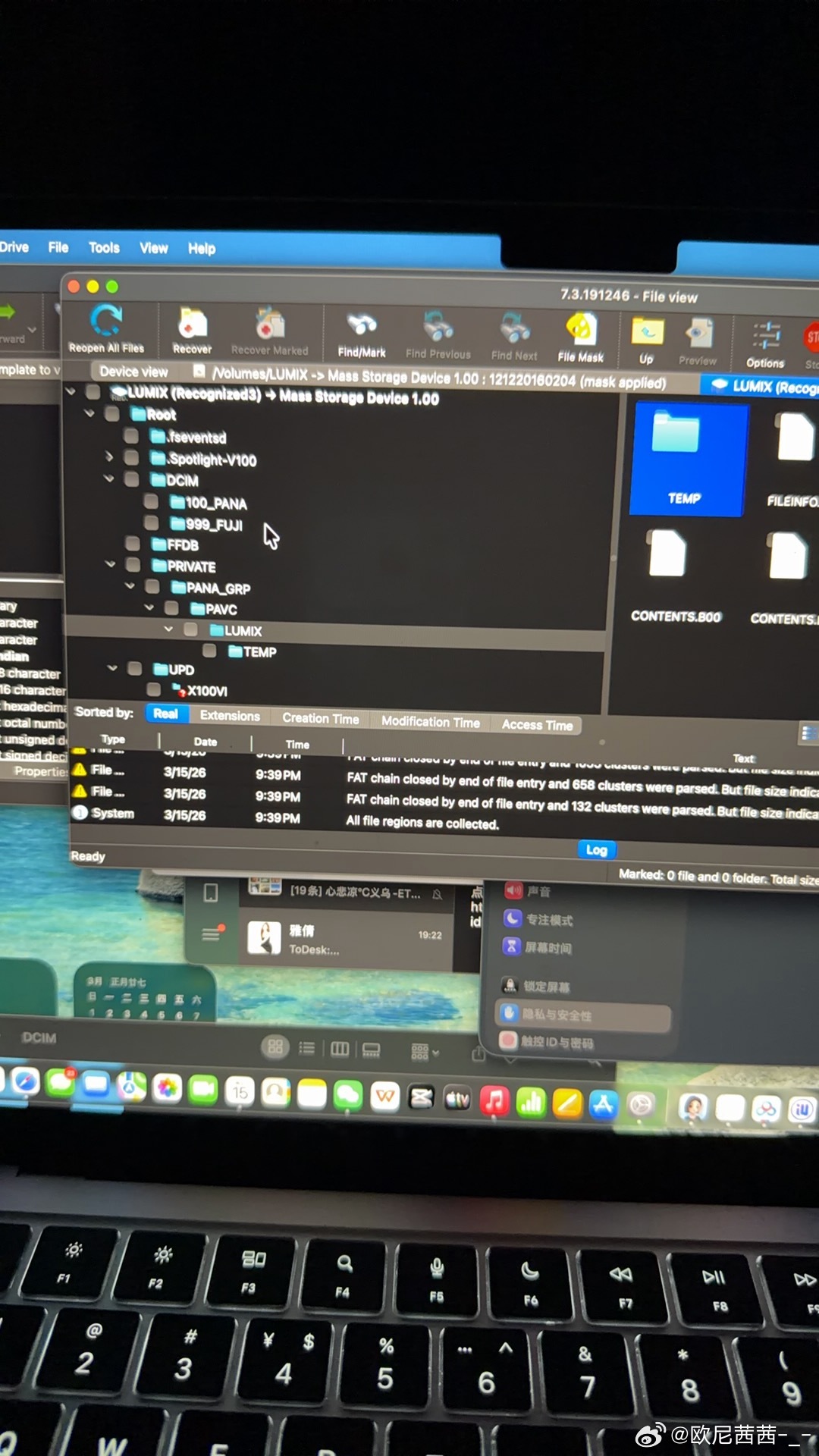Screen dimensions: 819x1456
Task: Open WeChat in the Dock
Action: click(x=348, y=1095)
